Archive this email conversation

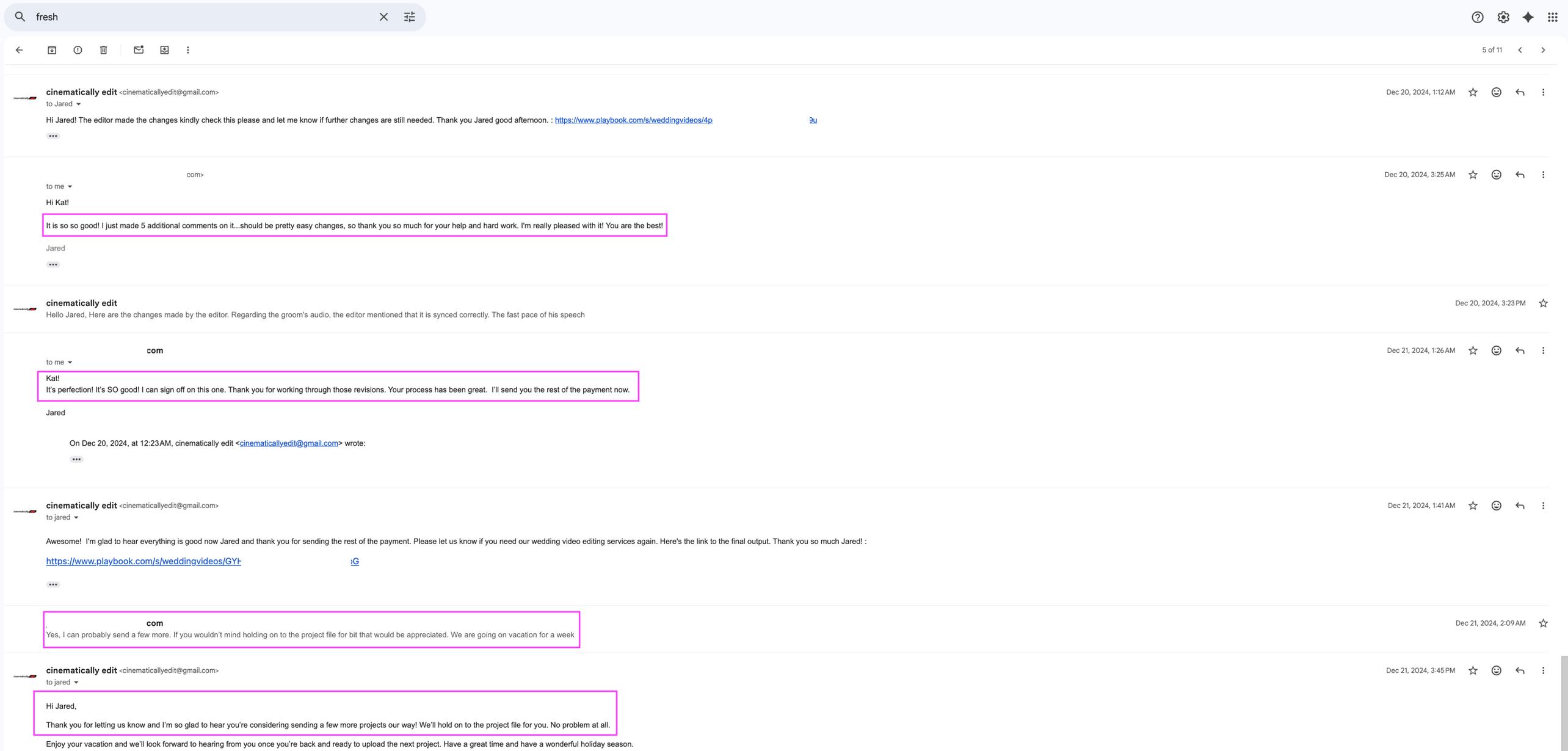click(x=52, y=50)
